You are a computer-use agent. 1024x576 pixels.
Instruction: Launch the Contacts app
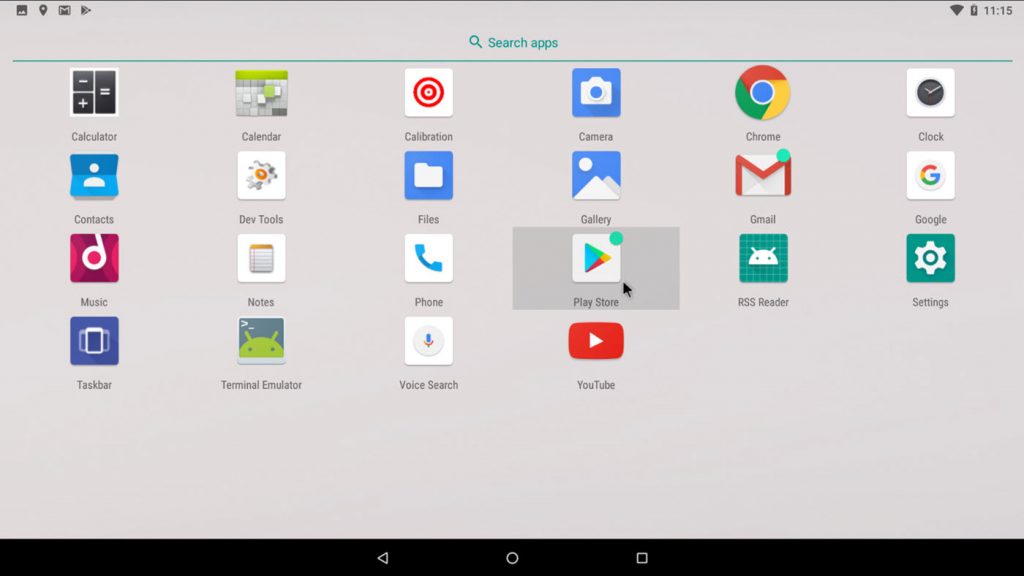pos(94,176)
